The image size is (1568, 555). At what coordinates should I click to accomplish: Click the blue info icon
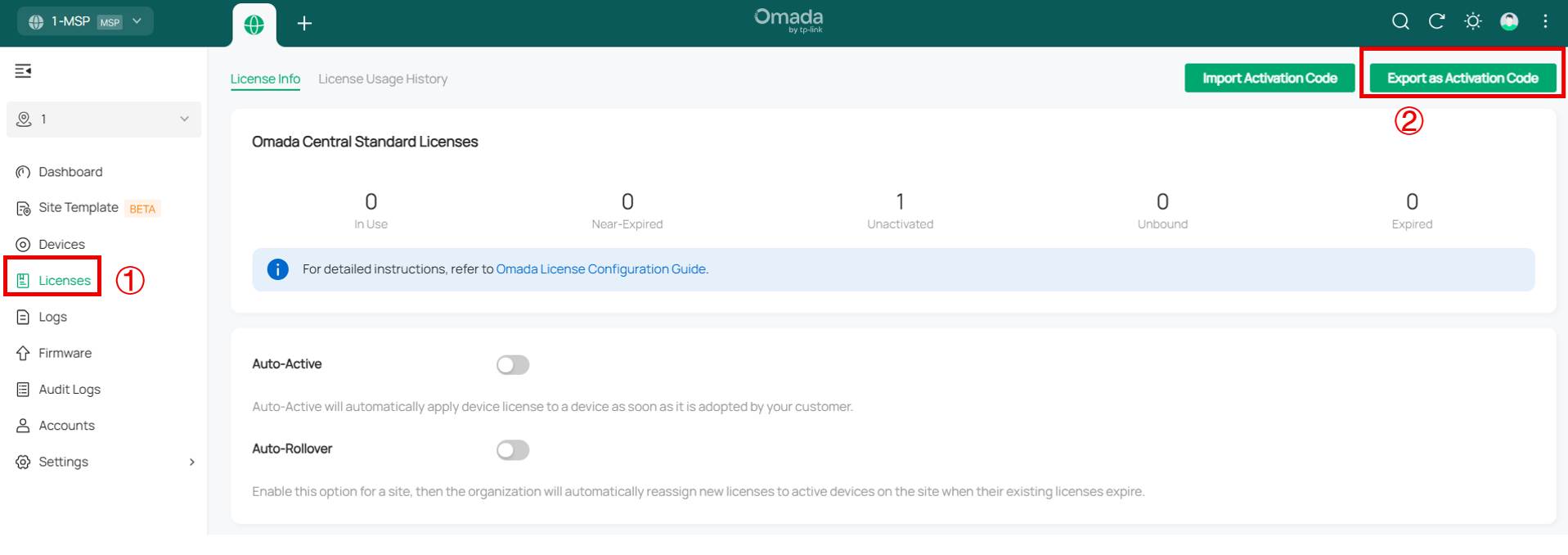point(278,269)
